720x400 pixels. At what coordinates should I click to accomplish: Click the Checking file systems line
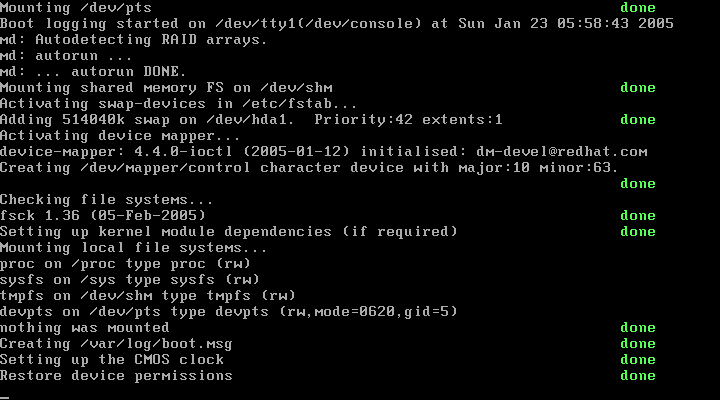click(107, 200)
